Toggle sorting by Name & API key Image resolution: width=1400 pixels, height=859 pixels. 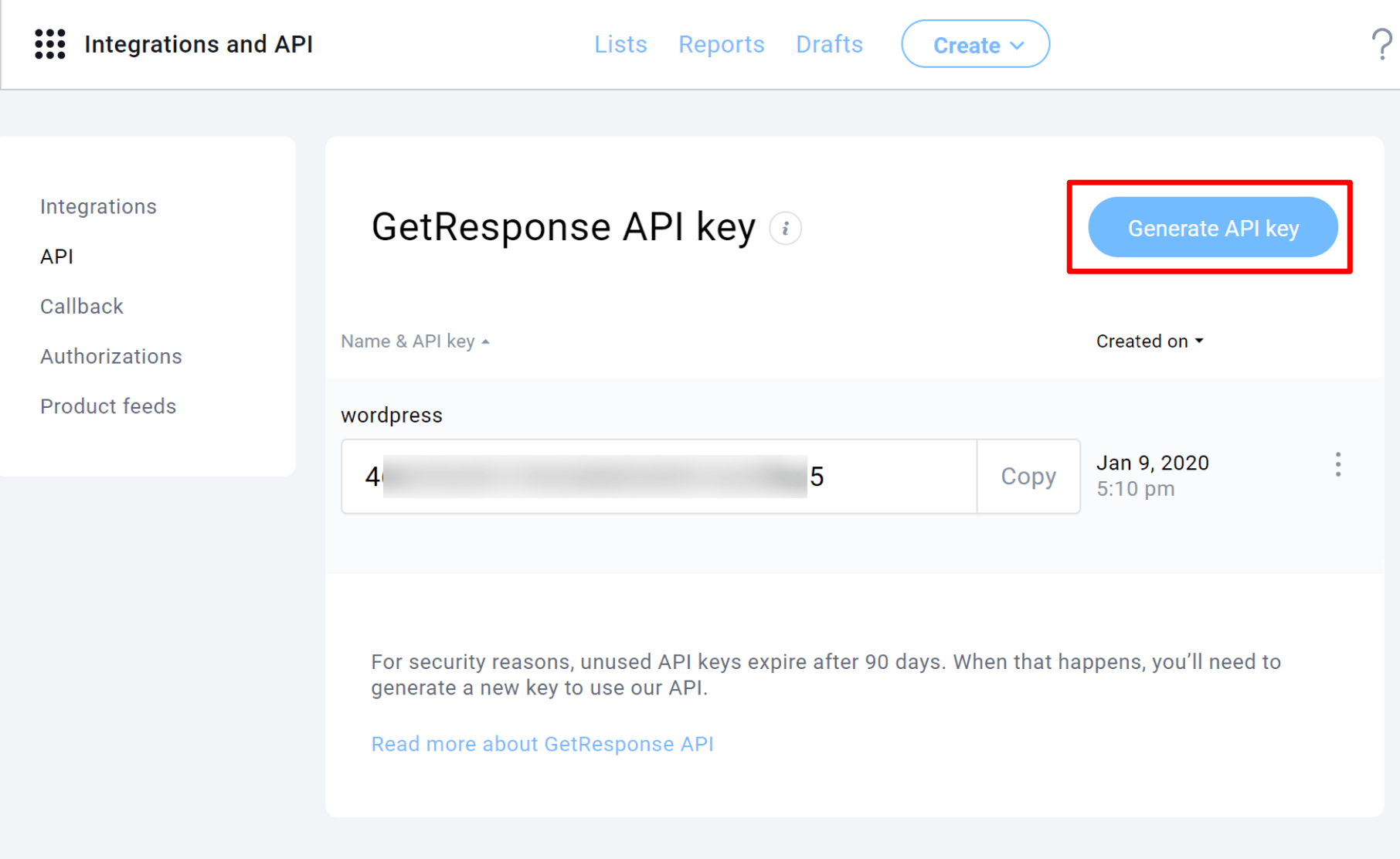(415, 341)
